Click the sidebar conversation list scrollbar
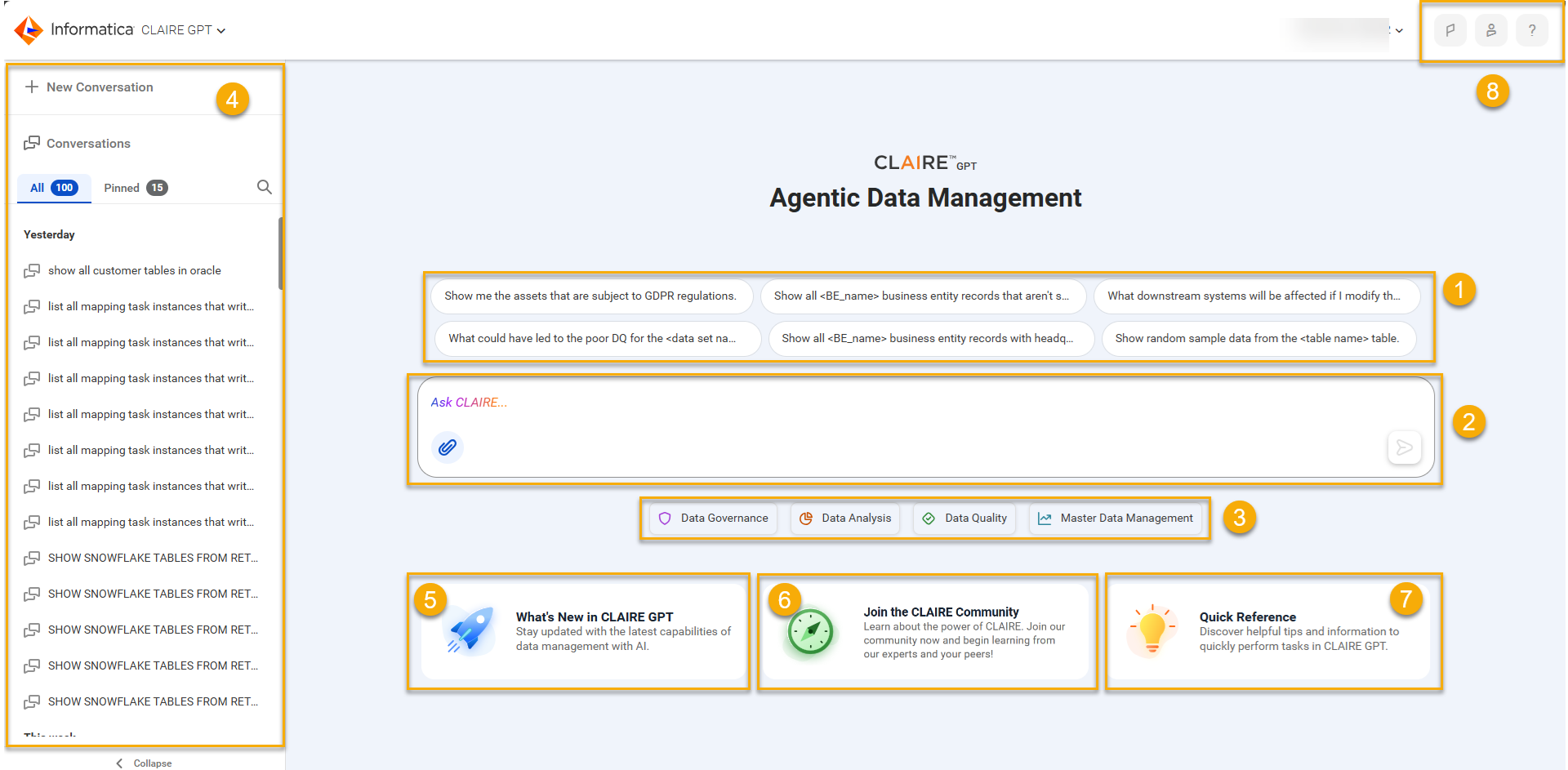 point(280,253)
